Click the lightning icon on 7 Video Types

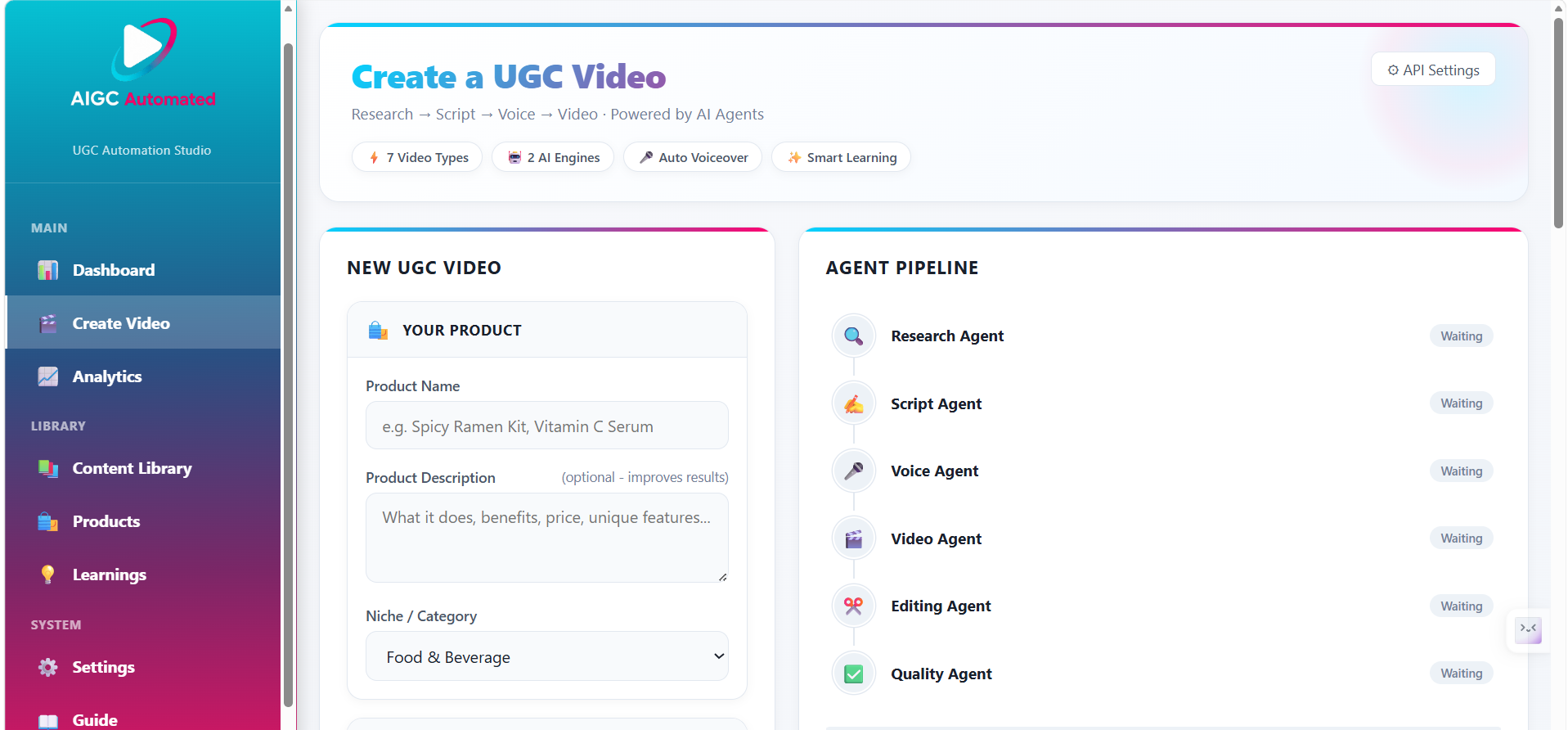[374, 157]
